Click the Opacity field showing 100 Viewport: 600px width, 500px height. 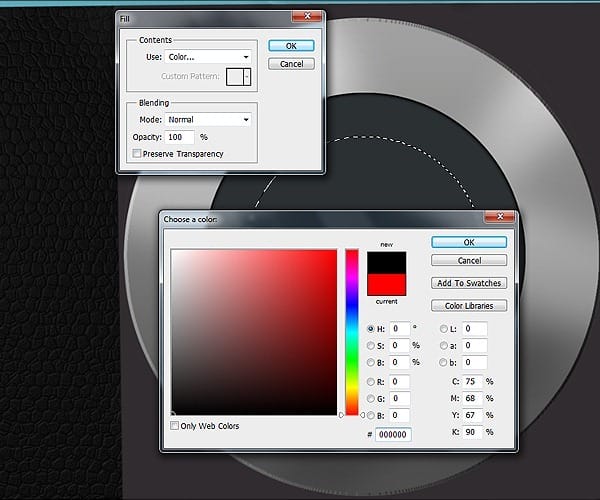point(179,137)
